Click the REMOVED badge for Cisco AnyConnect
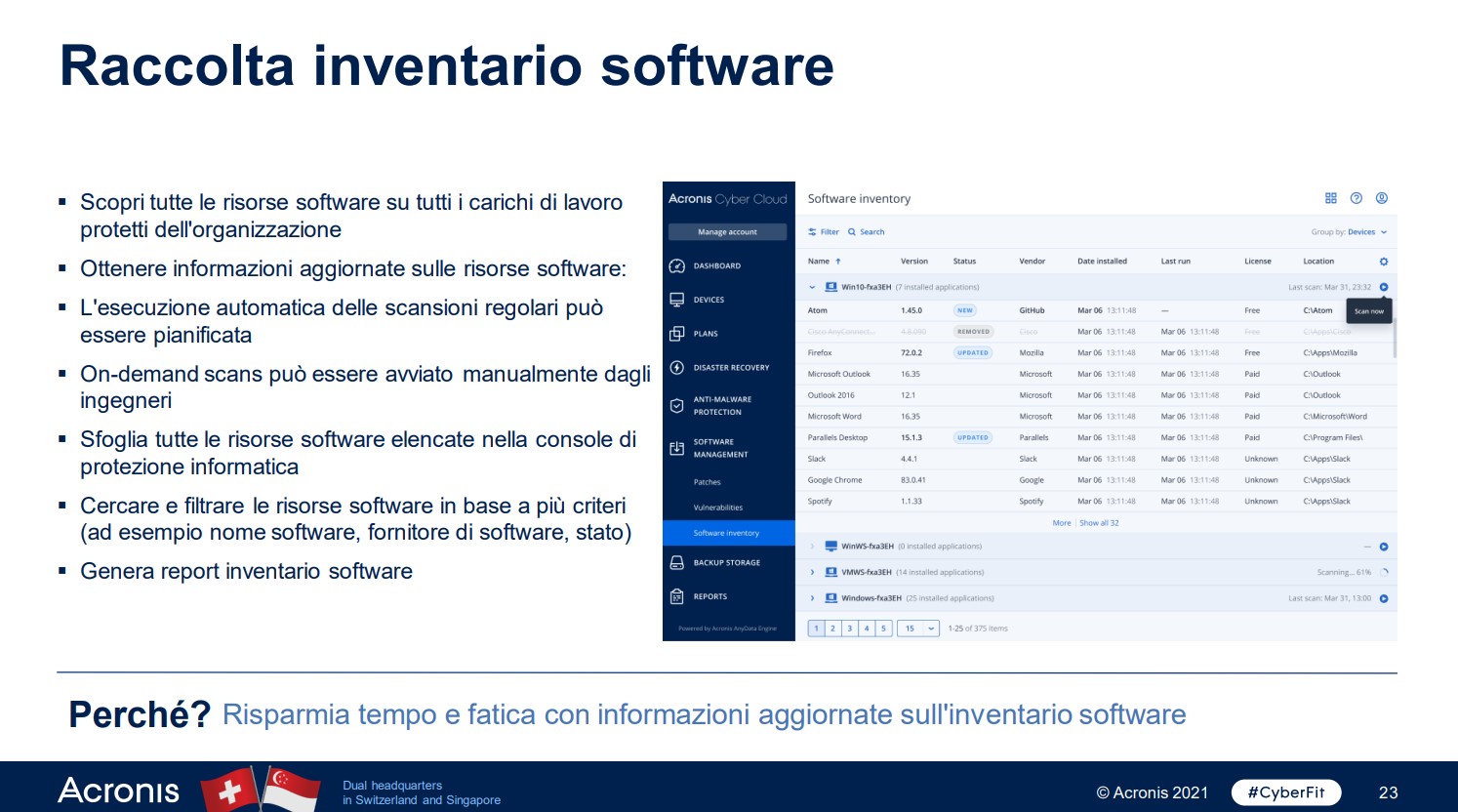Screen dimensions: 1458x812 click(973, 332)
